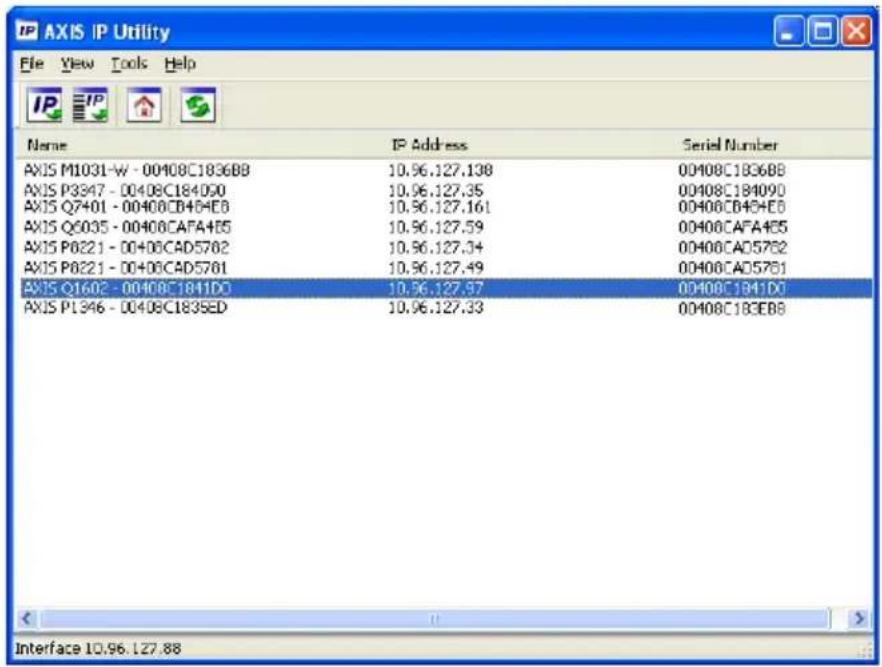The image size is (882, 667).
Task: Sort by the IP Address column header
Action: click(429, 145)
